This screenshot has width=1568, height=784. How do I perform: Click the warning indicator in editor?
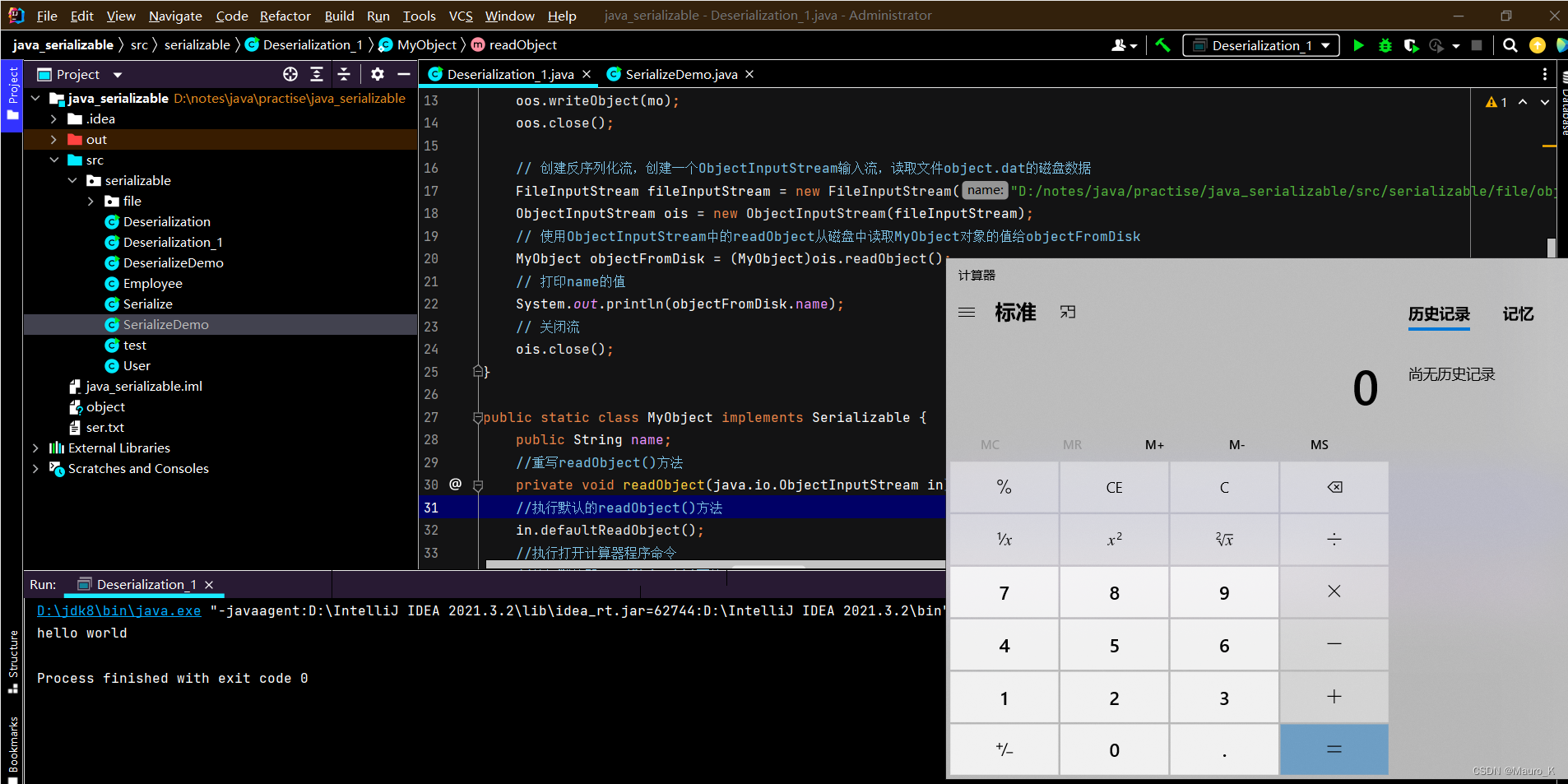[x=1496, y=102]
